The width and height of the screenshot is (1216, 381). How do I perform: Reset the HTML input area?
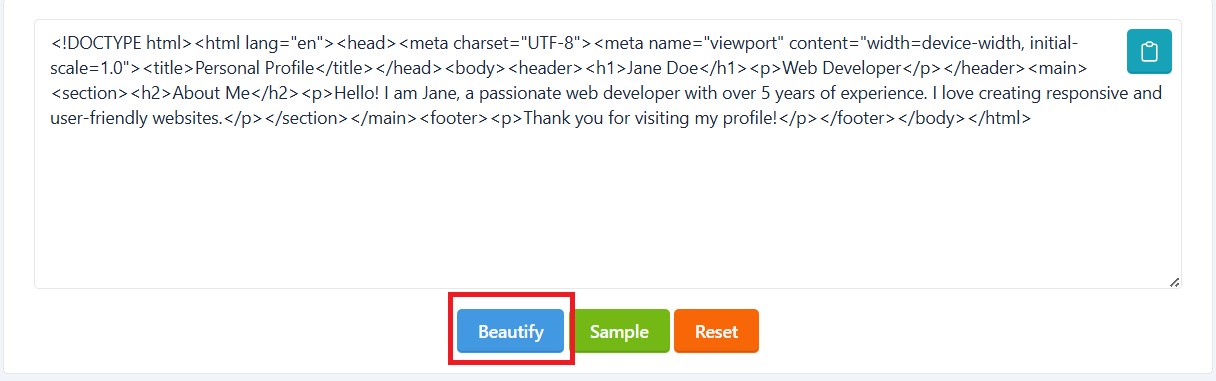pyautogui.click(x=716, y=331)
